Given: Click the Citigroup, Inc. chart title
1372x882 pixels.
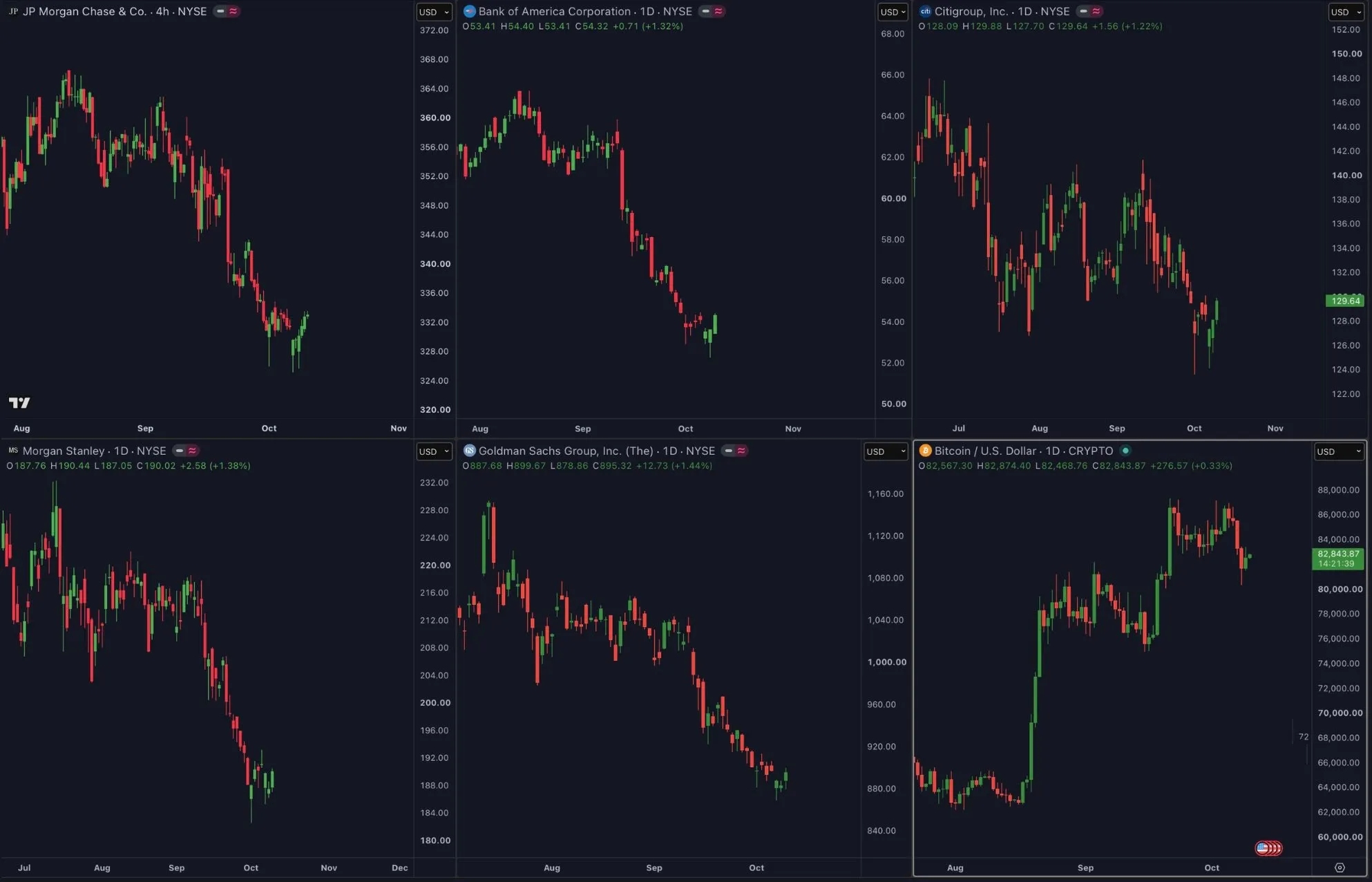Looking at the screenshot, I should tap(1002, 11).
